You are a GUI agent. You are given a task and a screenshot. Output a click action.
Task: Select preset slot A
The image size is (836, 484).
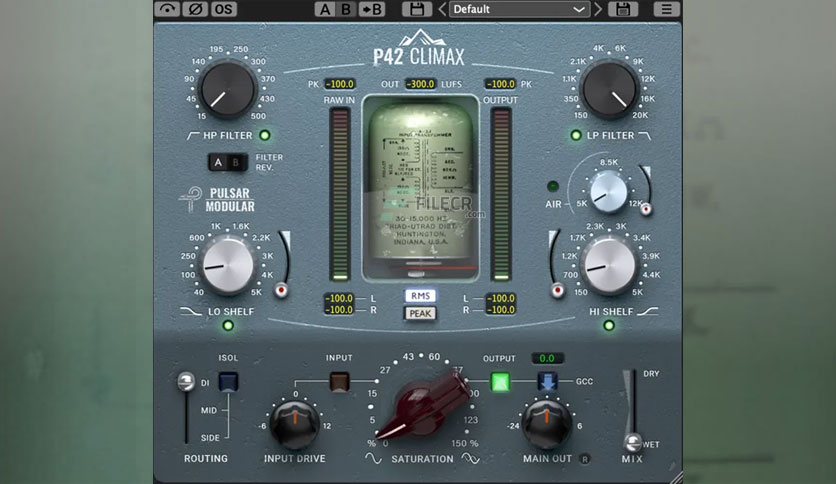(325, 9)
